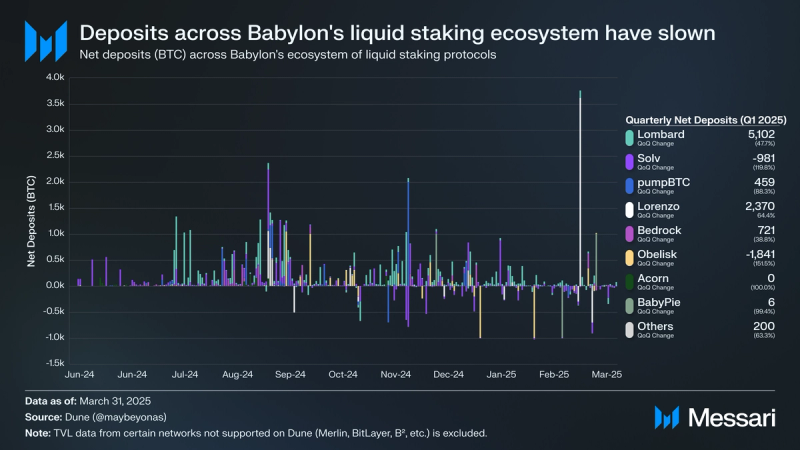Click the 'Aug-24' x-axis label

coord(237,374)
